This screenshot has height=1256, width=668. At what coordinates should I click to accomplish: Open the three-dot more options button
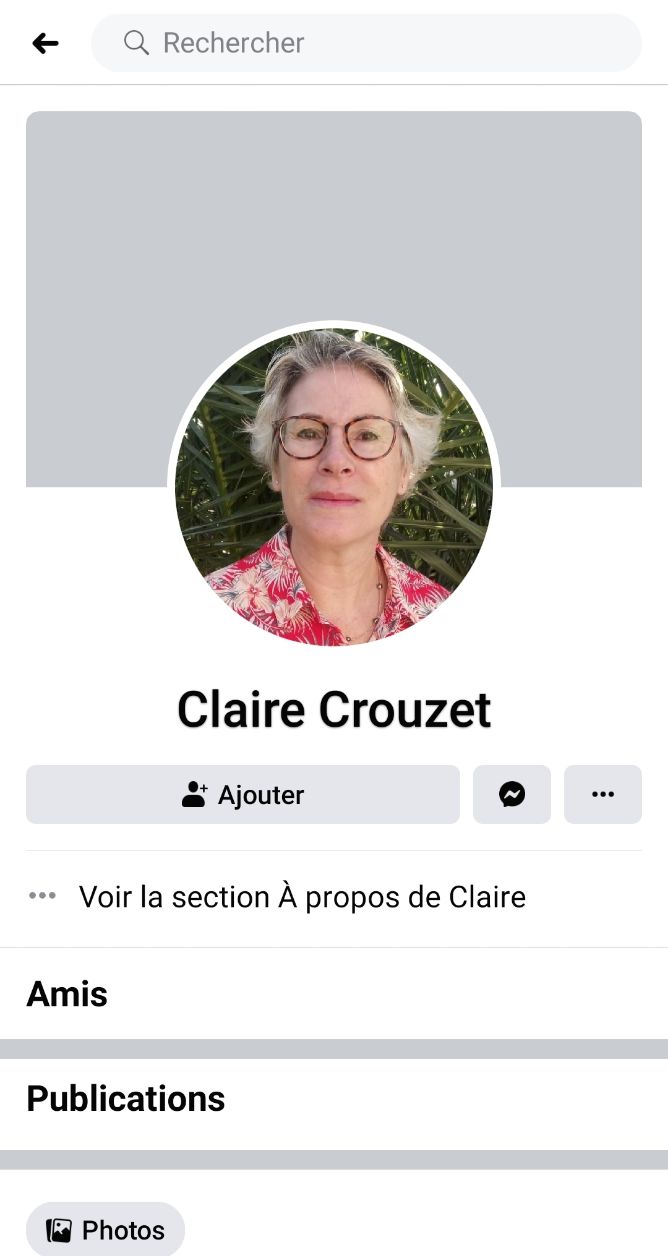point(603,795)
